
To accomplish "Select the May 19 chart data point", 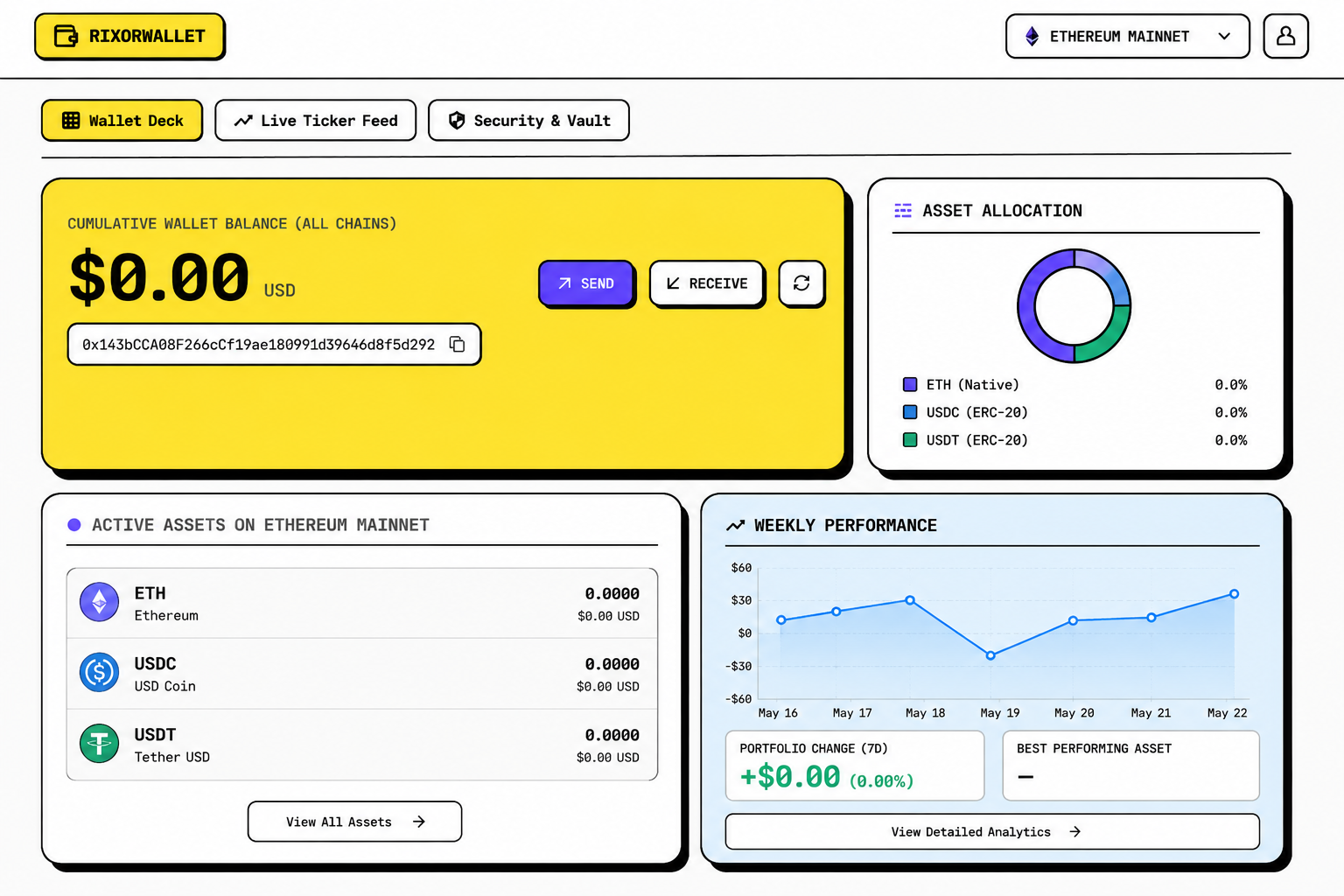I will (990, 655).
